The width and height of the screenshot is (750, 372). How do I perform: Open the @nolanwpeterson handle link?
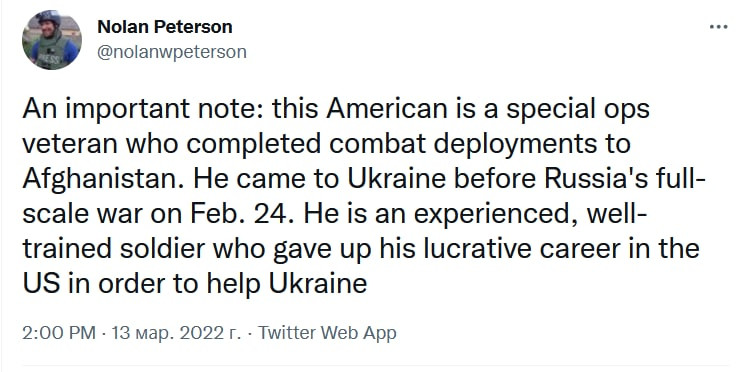coord(172,52)
